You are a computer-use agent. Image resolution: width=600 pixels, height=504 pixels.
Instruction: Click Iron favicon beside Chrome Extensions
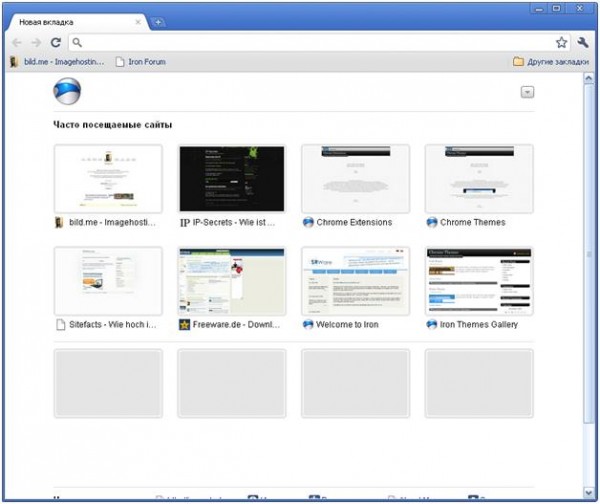pyautogui.click(x=308, y=222)
